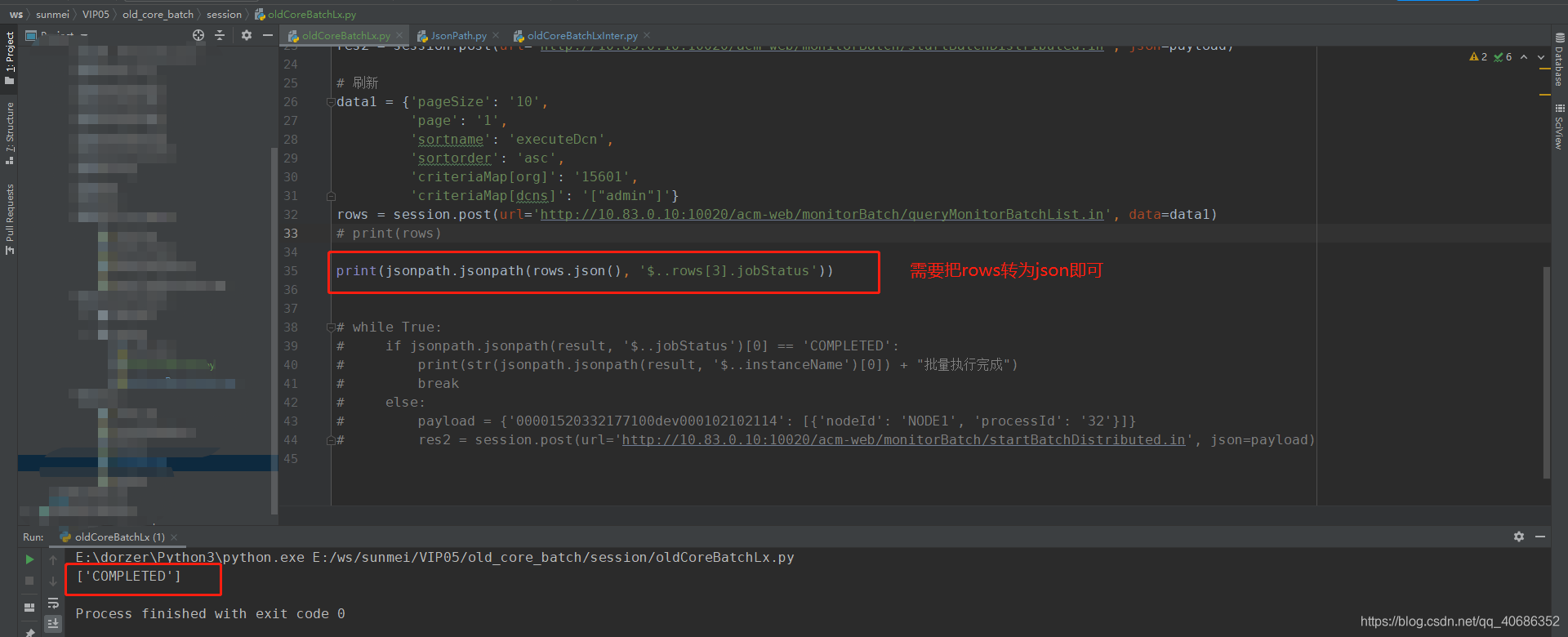
Task: Click breadcrumb oldCoreBatchLx.py in navigation bar
Action: click(x=305, y=15)
